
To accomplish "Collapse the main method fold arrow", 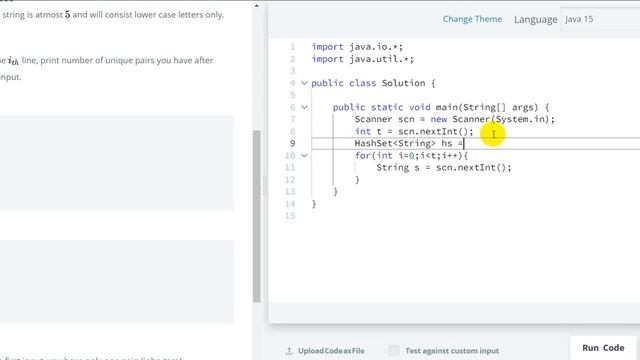I will tap(304, 107).
